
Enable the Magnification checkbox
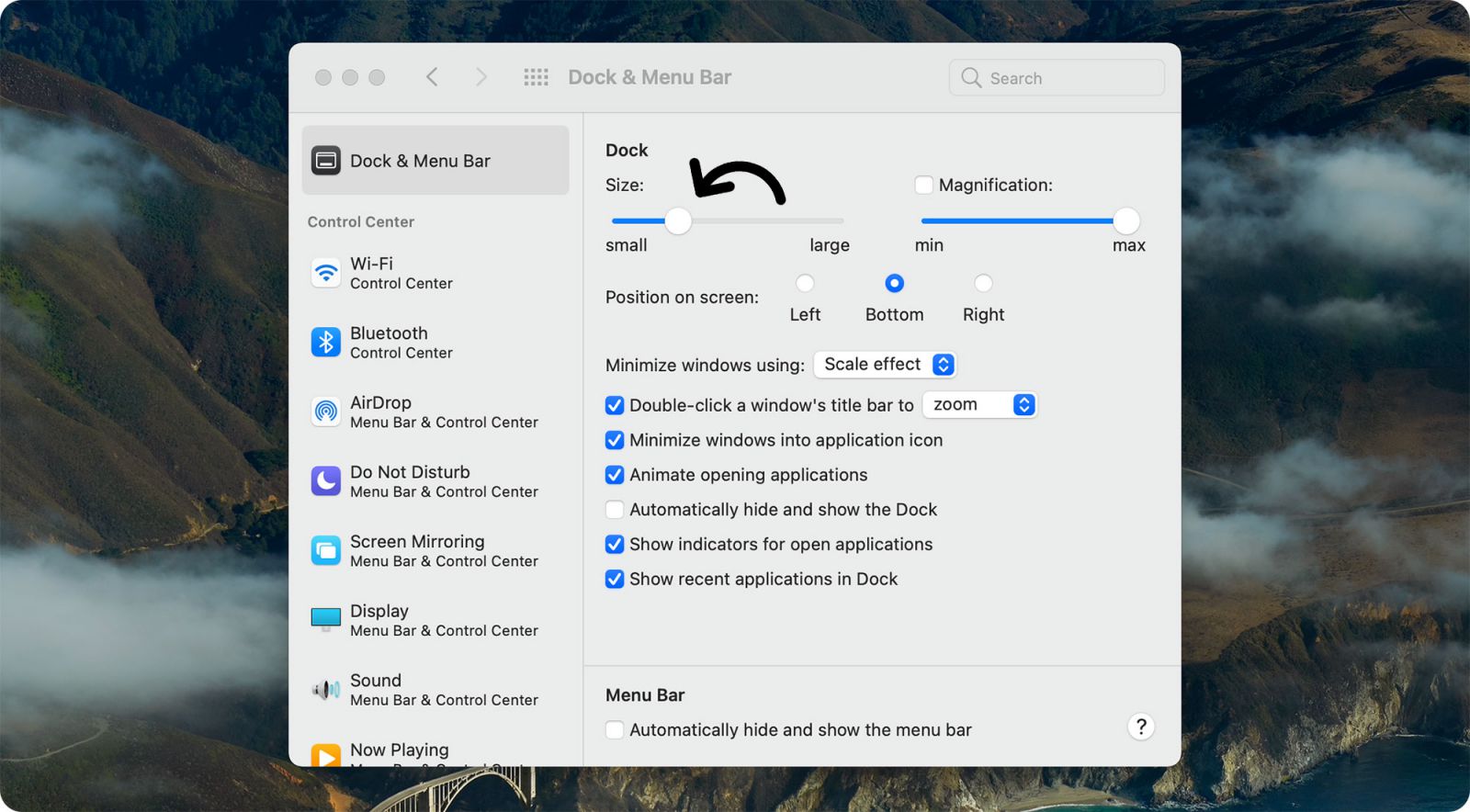(923, 185)
